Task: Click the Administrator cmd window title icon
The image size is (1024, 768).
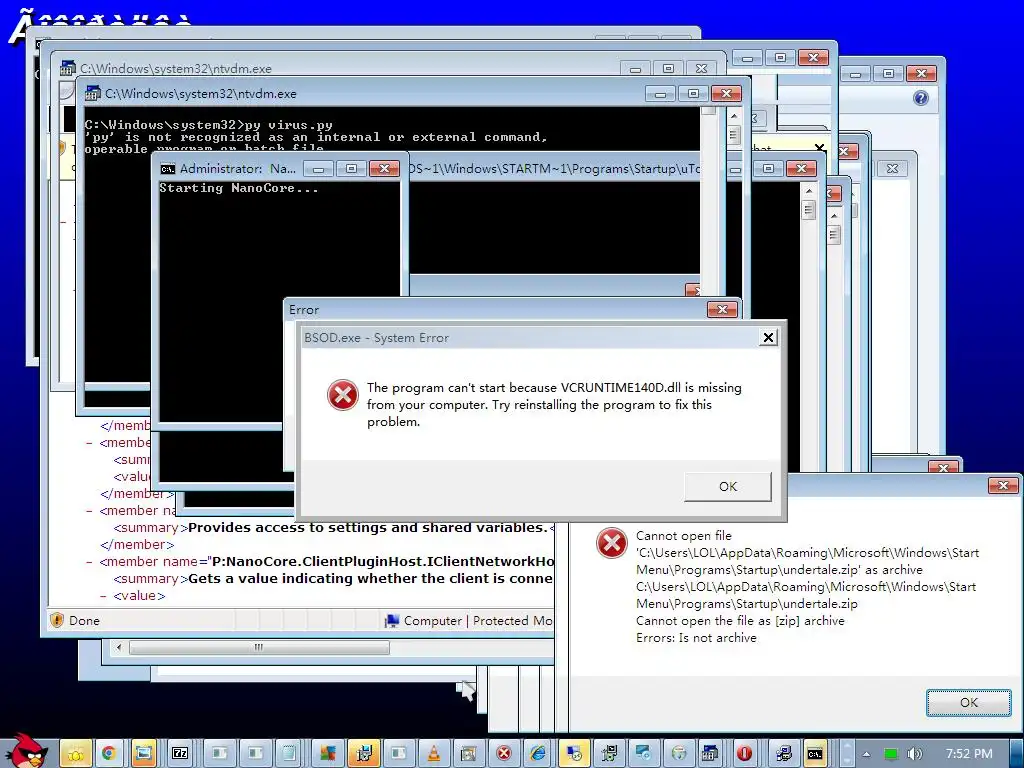Action: click(x=168, y=169)
